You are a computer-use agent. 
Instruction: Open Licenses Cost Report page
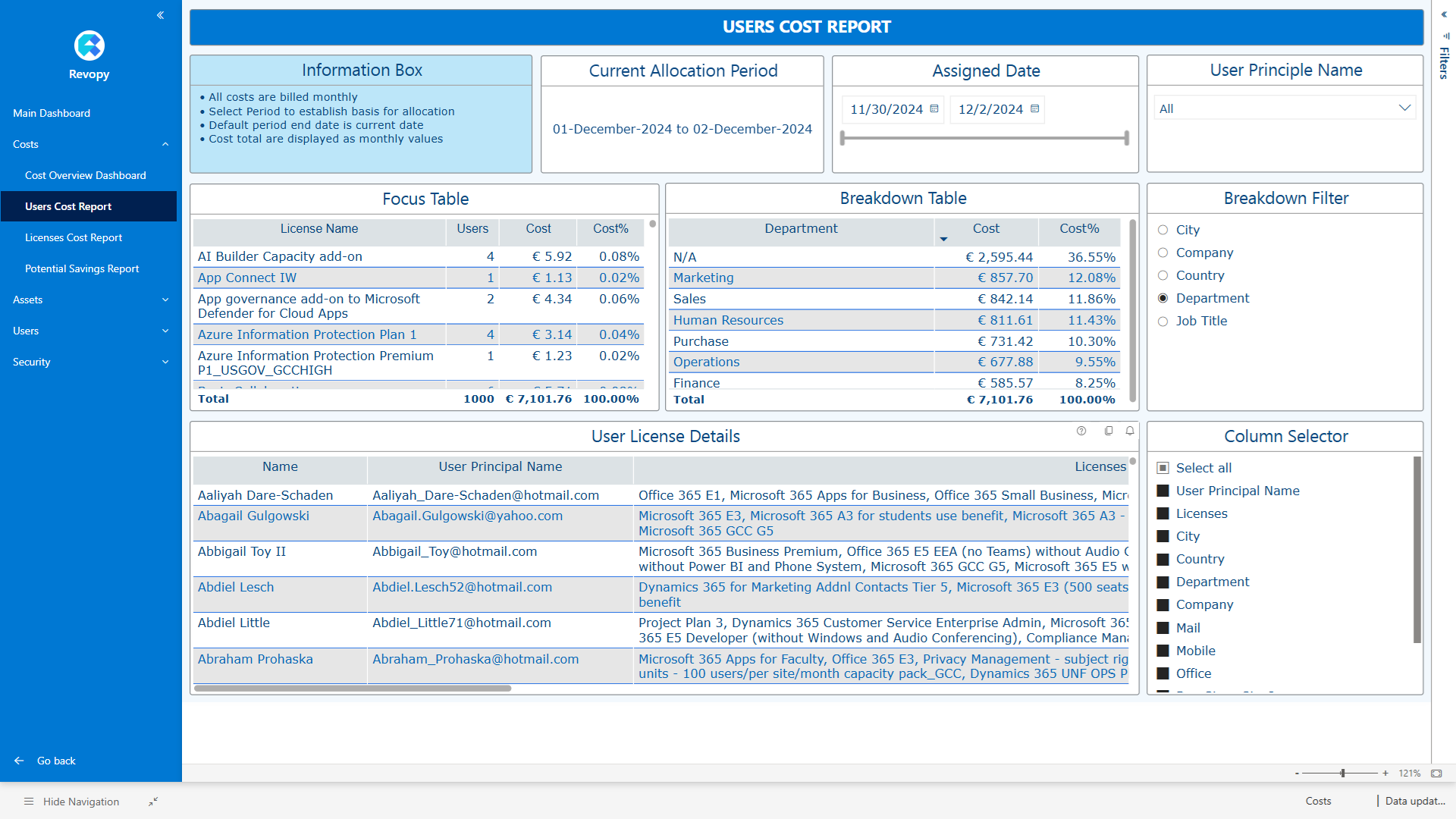pyautogui.click(x=74, y=237)
